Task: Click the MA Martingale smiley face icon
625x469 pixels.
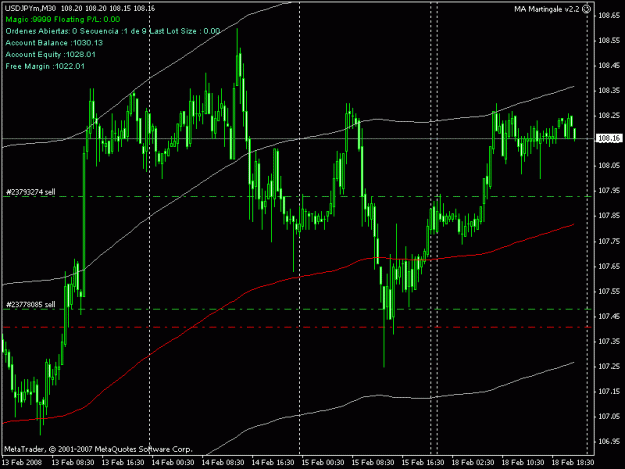Action: (x=586, y=9)
